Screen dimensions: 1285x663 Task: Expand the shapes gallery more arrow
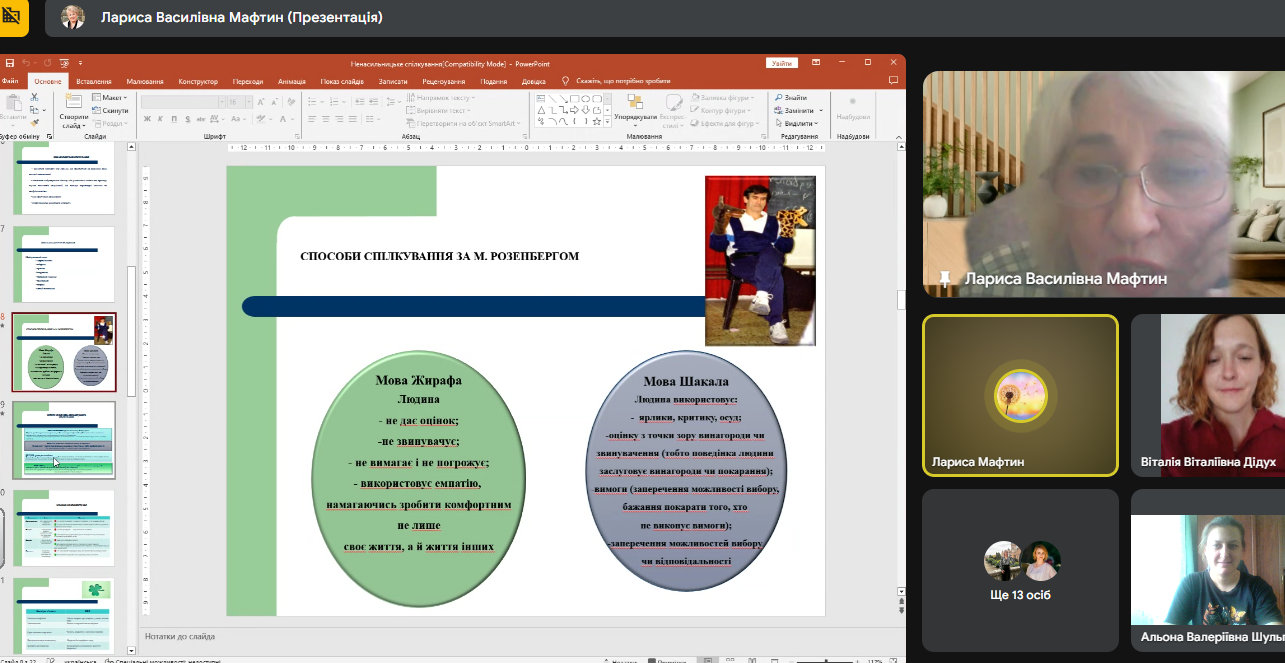pyautogui.click(x=609, y=121)
